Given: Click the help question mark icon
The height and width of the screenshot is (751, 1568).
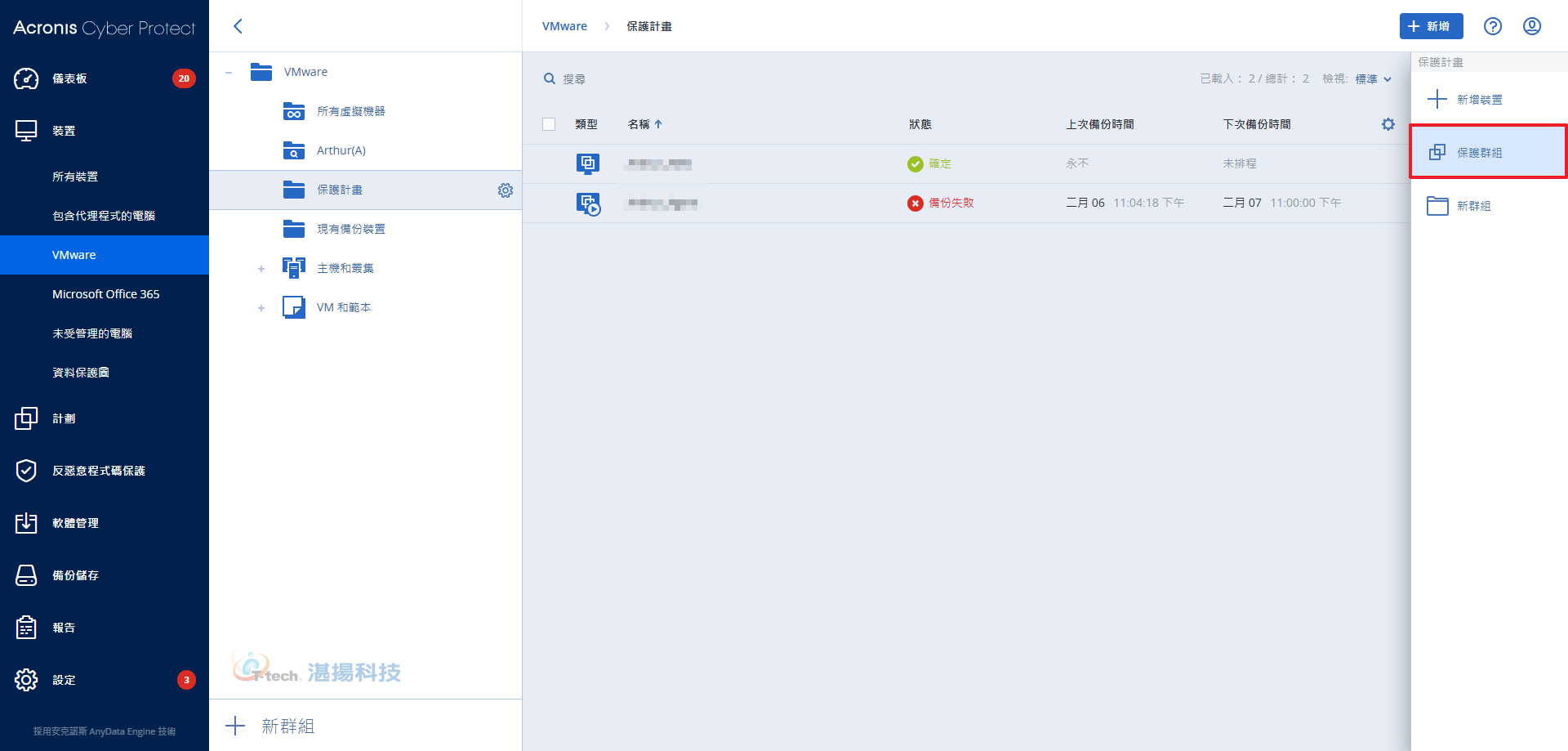Looking at the screenshot, I should (1493, 26).
